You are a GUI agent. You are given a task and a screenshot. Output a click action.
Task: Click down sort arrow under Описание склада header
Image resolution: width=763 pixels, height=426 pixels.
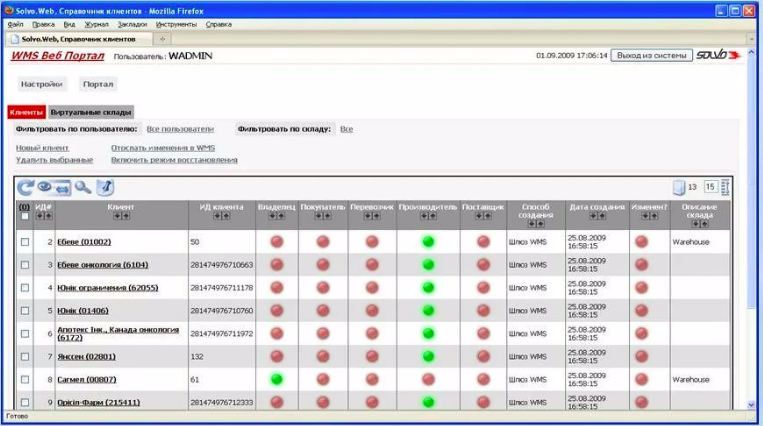[x=696, y=224]
